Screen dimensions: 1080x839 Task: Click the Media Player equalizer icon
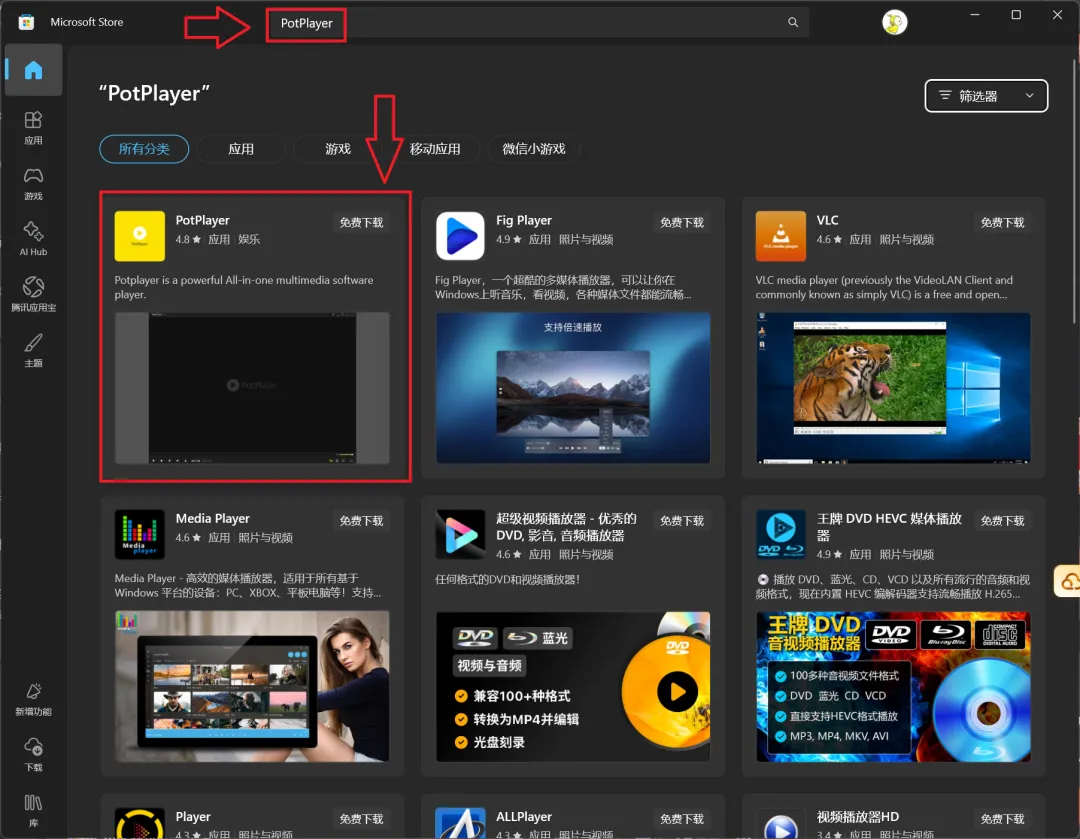140,535
